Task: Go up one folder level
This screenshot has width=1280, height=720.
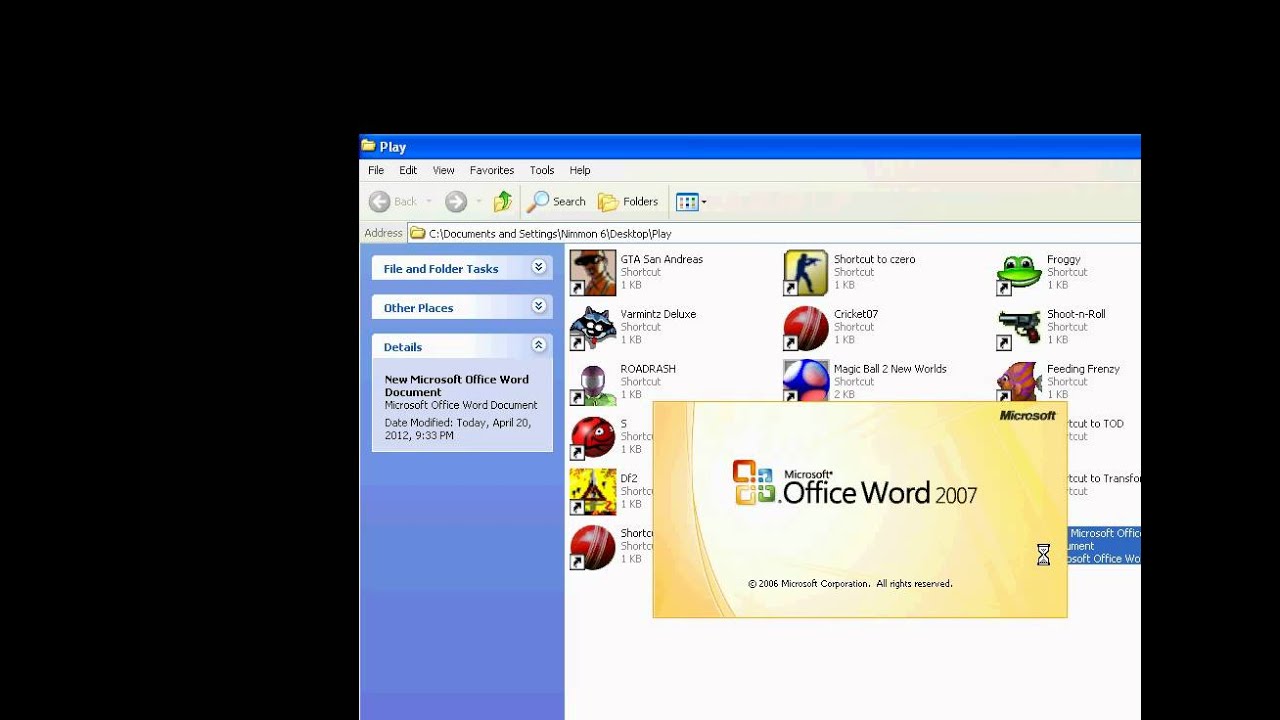Action: click(x=503, y=202)
